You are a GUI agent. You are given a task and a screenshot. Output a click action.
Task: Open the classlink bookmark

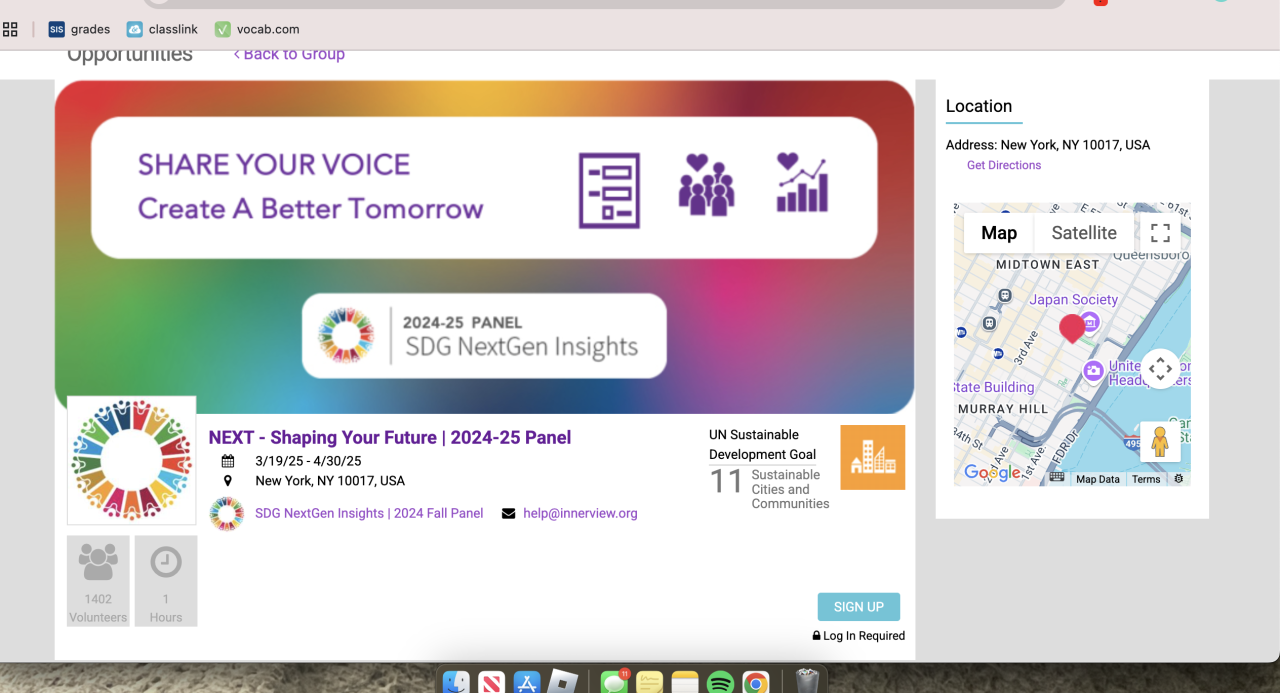tap(162, 29)
